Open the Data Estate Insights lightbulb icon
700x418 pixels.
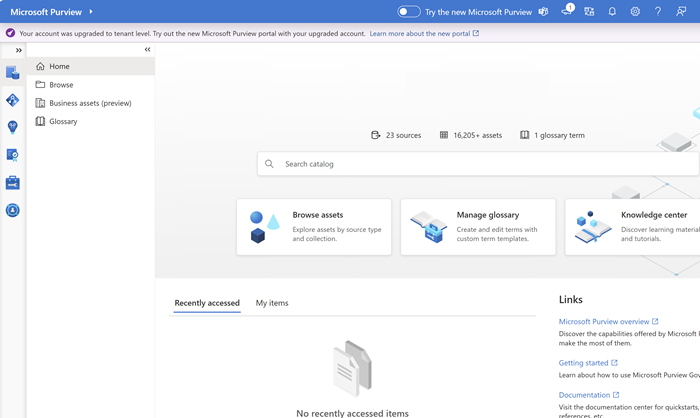[x=12, y=127]
